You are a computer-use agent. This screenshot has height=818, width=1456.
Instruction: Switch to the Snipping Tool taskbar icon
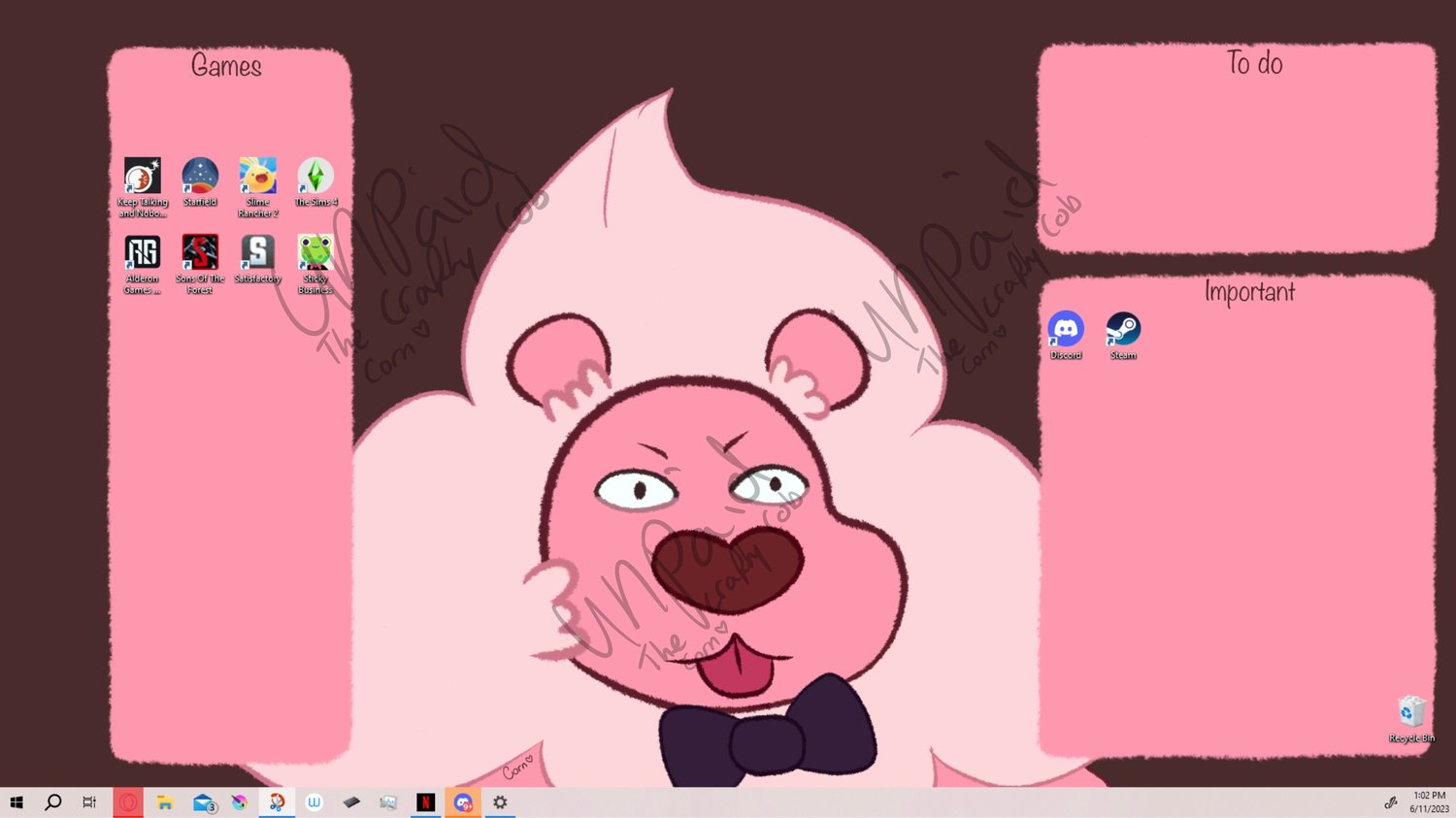pyautogui.click(x=277, y=802)
